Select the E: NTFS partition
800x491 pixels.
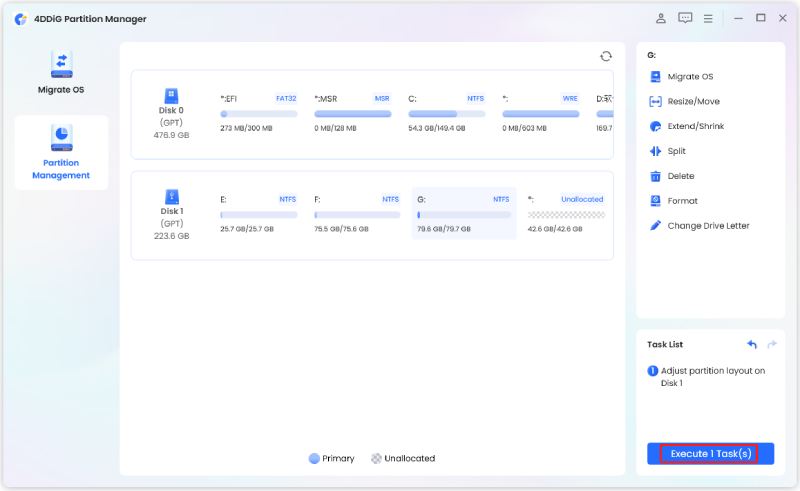pyautogui.click(x=259, y=213)
